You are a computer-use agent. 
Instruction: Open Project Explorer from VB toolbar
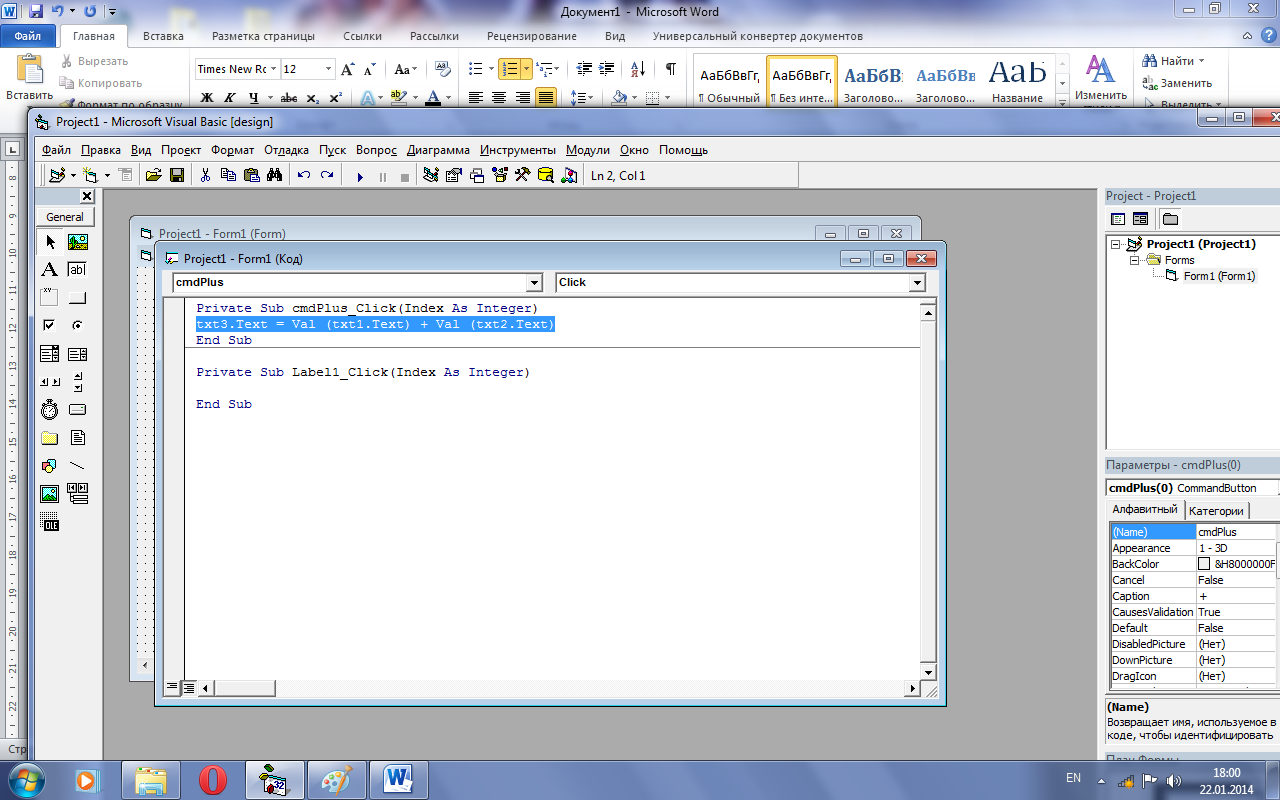coord(431,176)
